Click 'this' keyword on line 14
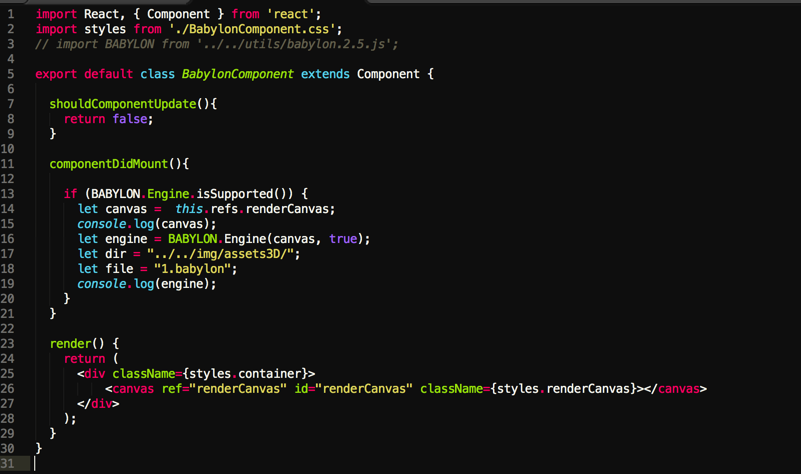The width and height of the screenshot is (801, 474). tap(189, 209)
